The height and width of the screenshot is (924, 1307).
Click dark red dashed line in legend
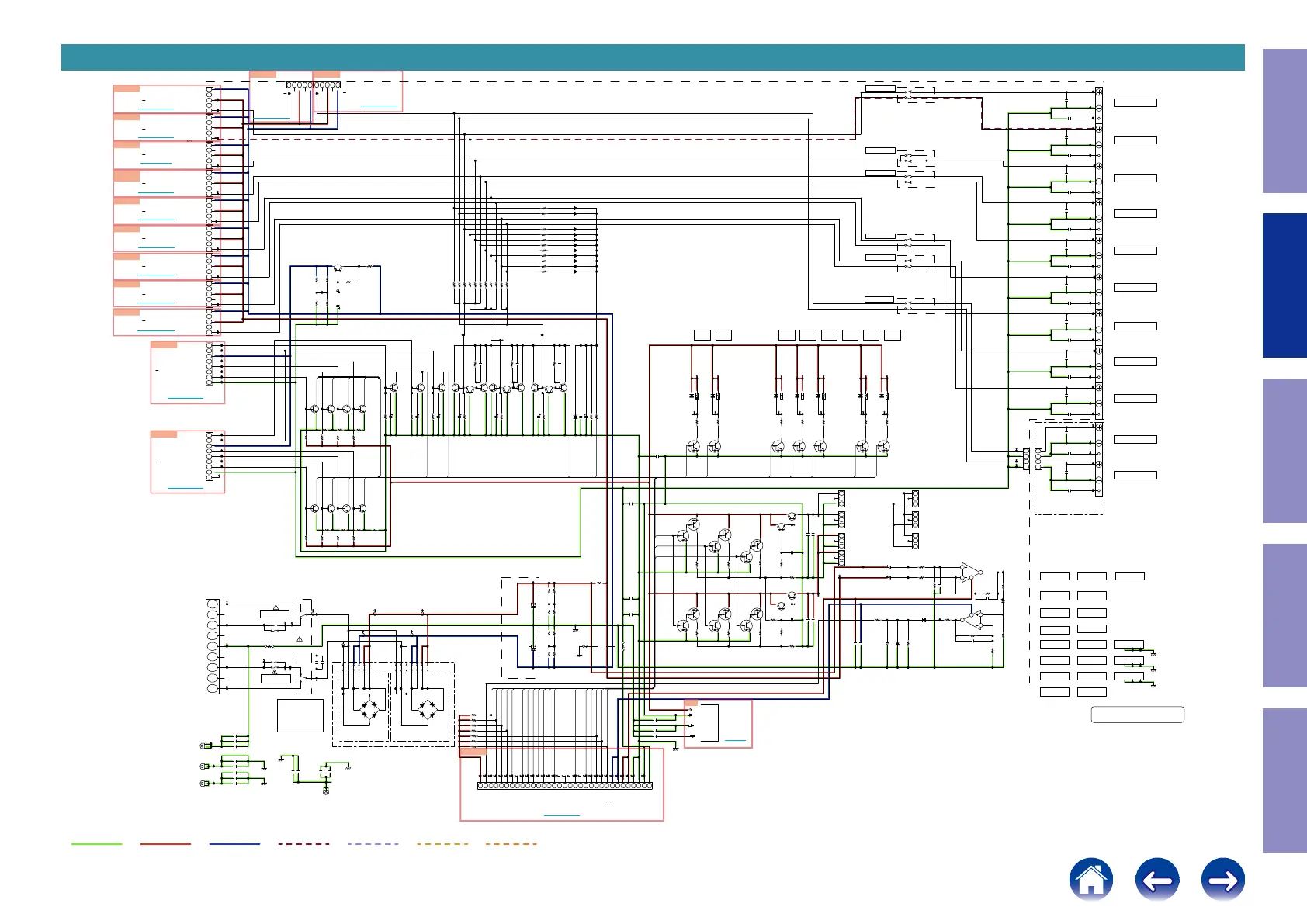(303, 843)
